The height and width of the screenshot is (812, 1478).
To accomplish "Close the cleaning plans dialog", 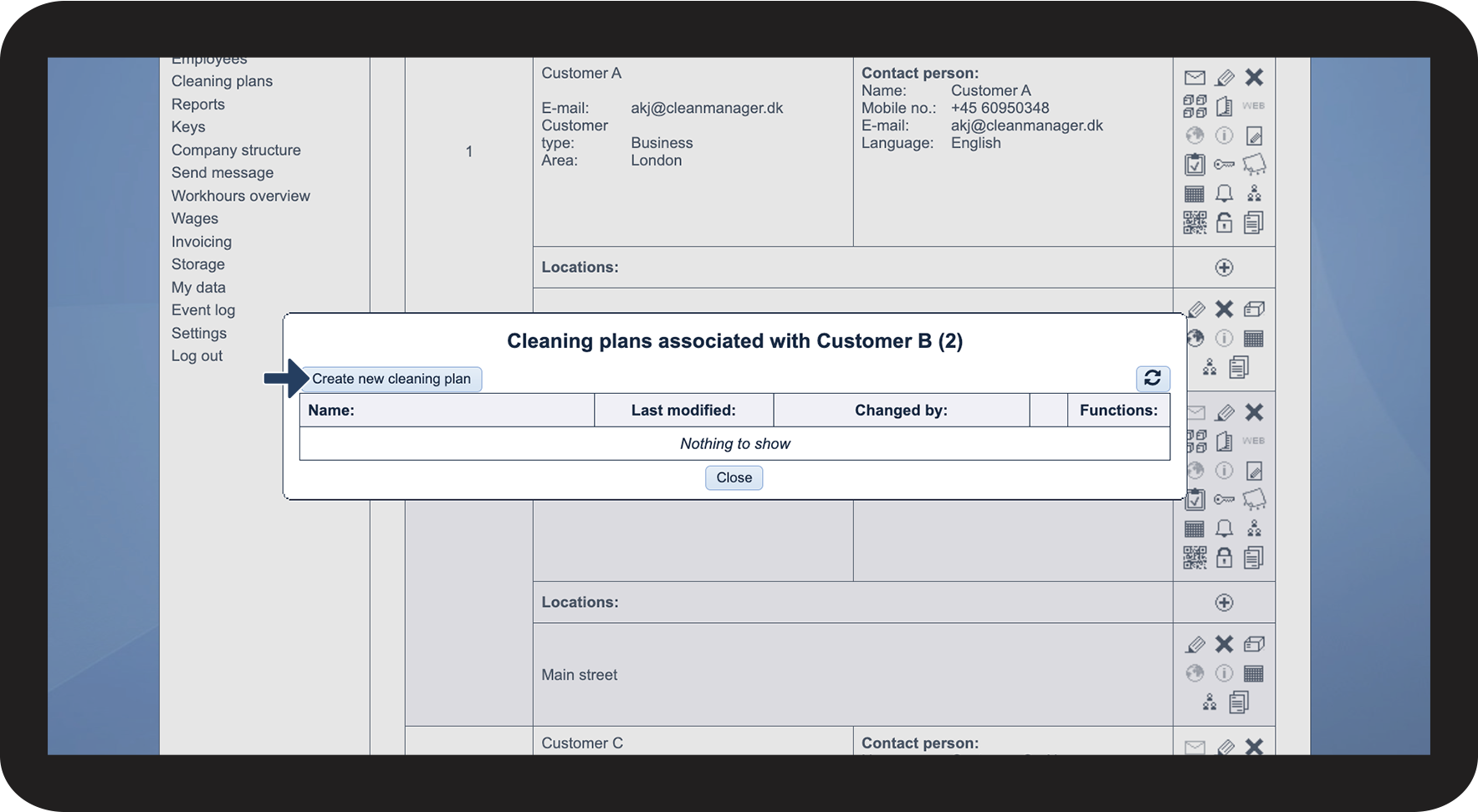I will coord(734,477).
